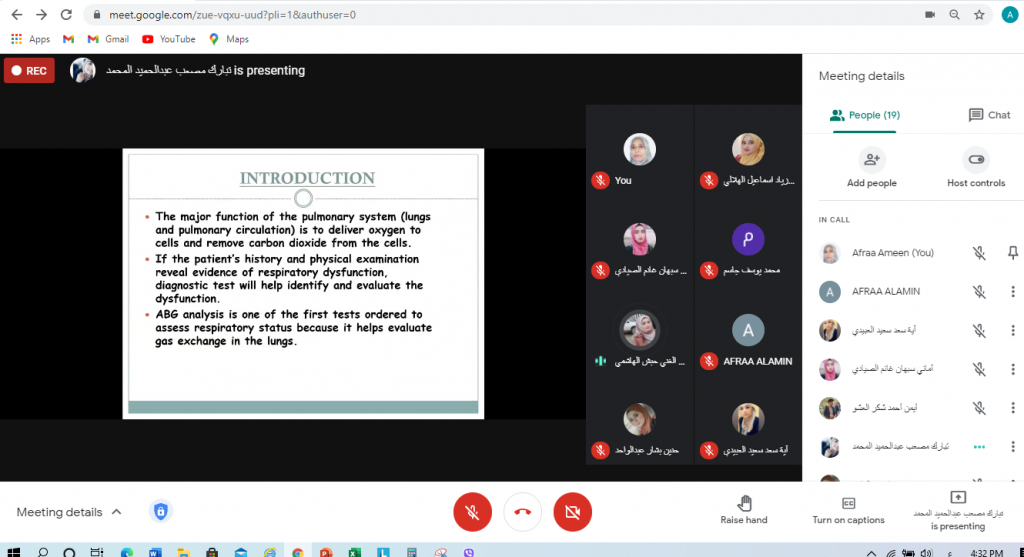Click the meeting safety shield icon
1024x557 pixels.
click(x=159, y=512)
